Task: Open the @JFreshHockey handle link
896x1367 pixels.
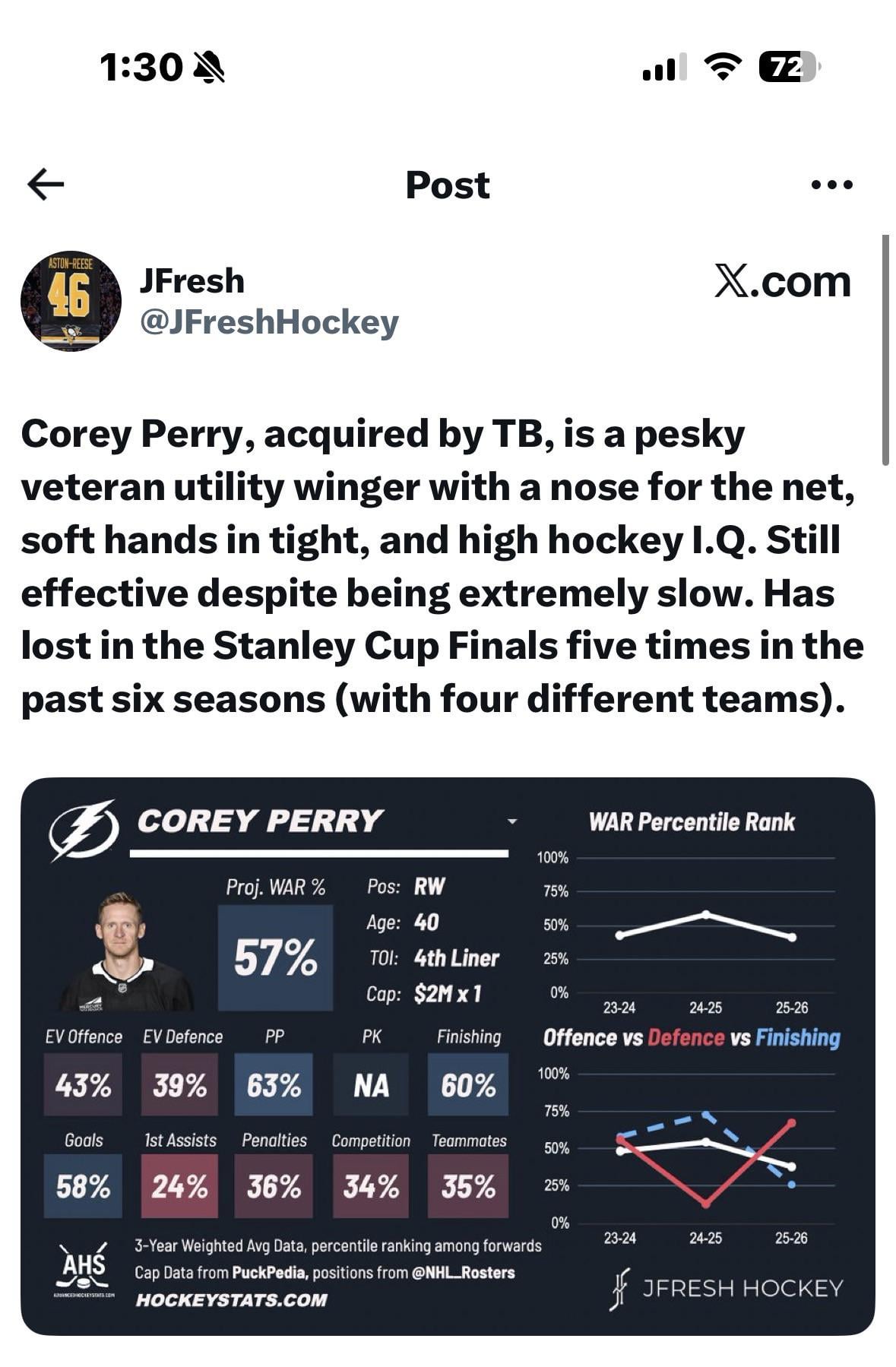Action: click(269, 322)
